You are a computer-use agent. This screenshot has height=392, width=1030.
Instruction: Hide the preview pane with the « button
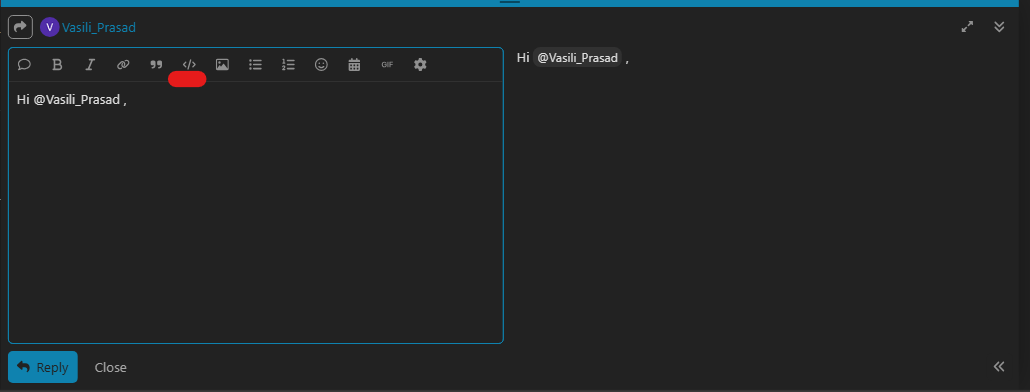(x=999, y=366)
